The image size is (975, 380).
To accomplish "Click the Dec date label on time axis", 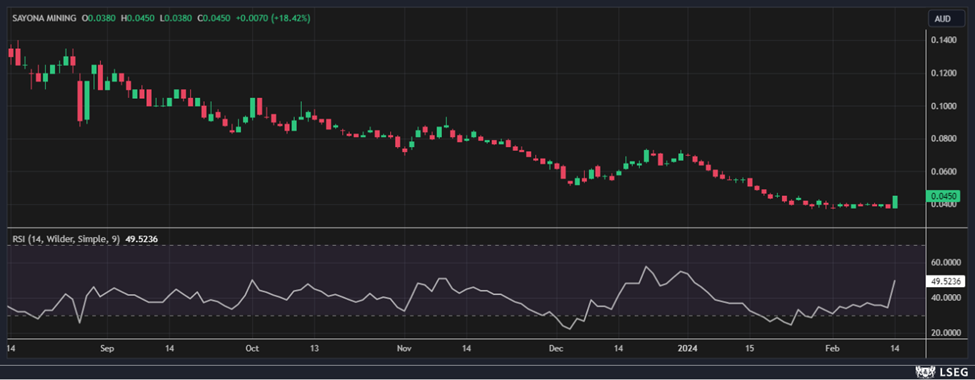I will click(556, 348).
